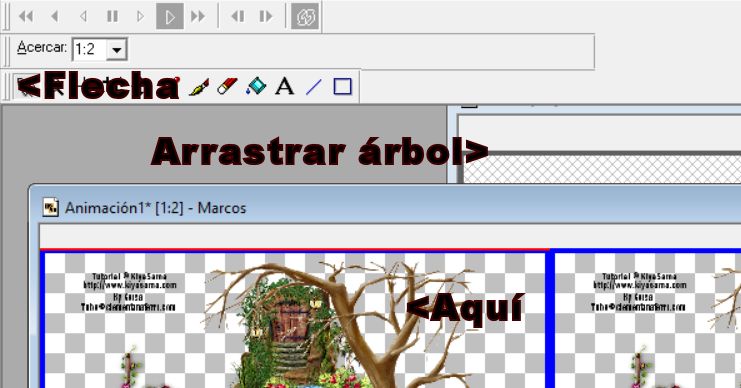
Task: Click the 1:2 zoom value field
Action: 89,49
